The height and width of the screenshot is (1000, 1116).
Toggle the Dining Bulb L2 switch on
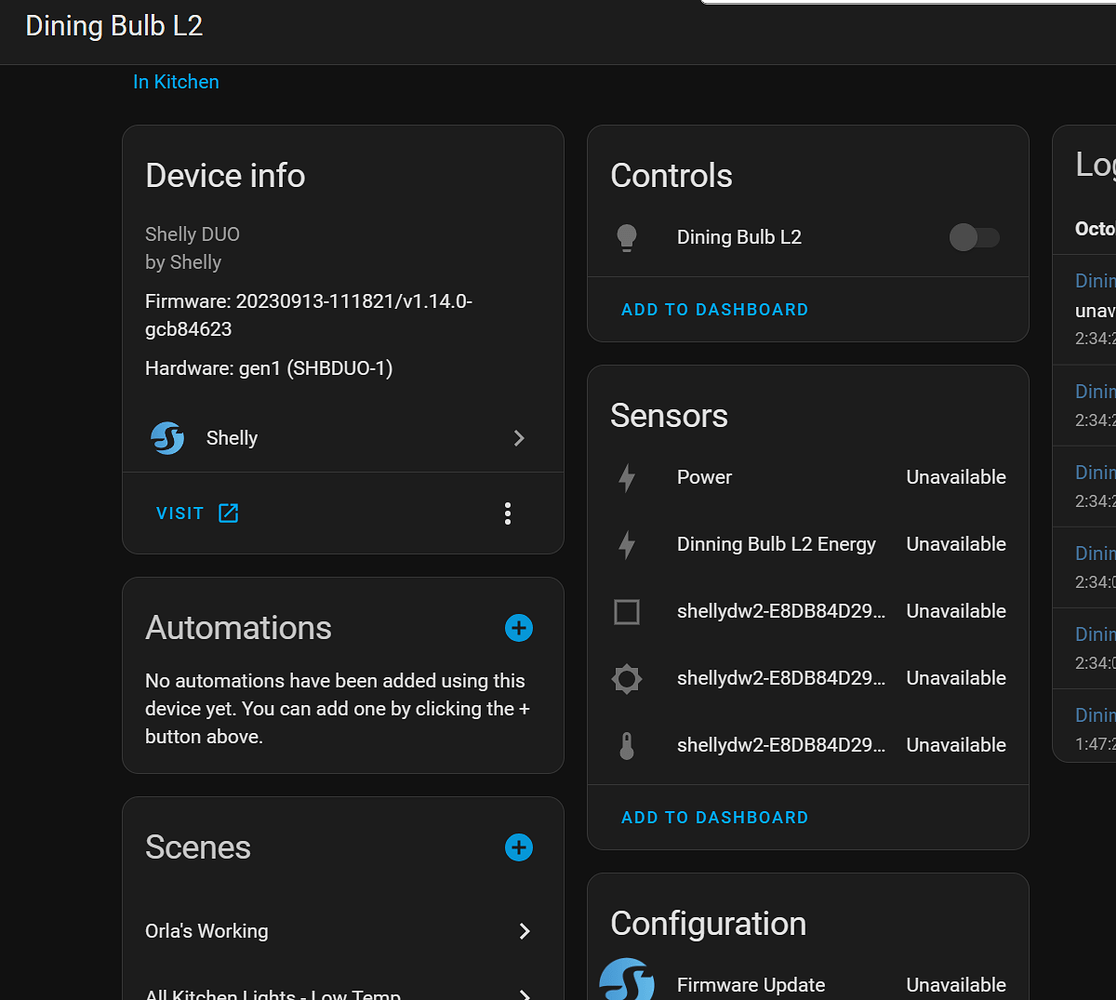click(x=974, y=238)
